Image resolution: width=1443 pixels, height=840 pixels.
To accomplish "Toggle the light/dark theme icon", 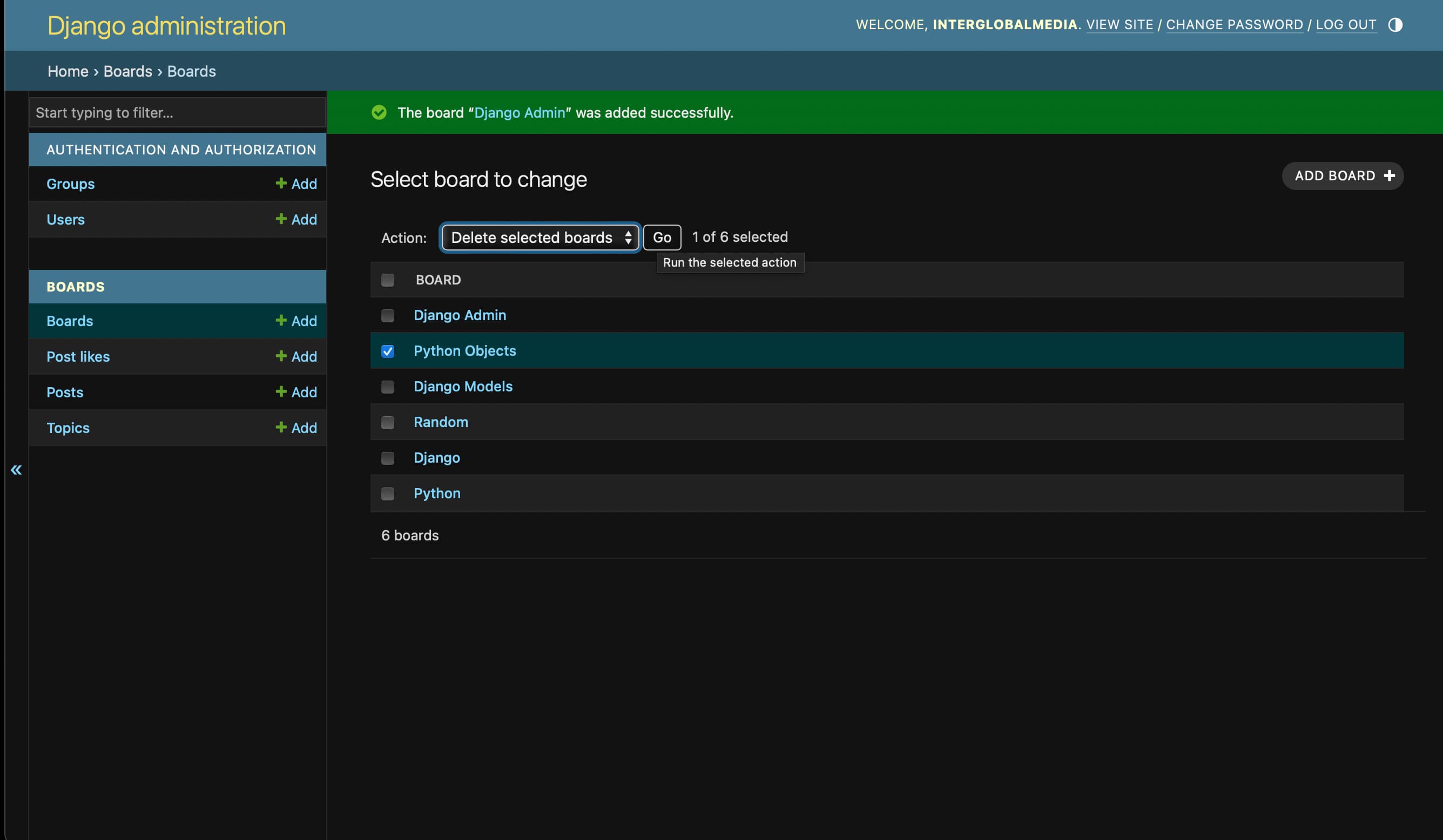I will tap(1395, 25).
